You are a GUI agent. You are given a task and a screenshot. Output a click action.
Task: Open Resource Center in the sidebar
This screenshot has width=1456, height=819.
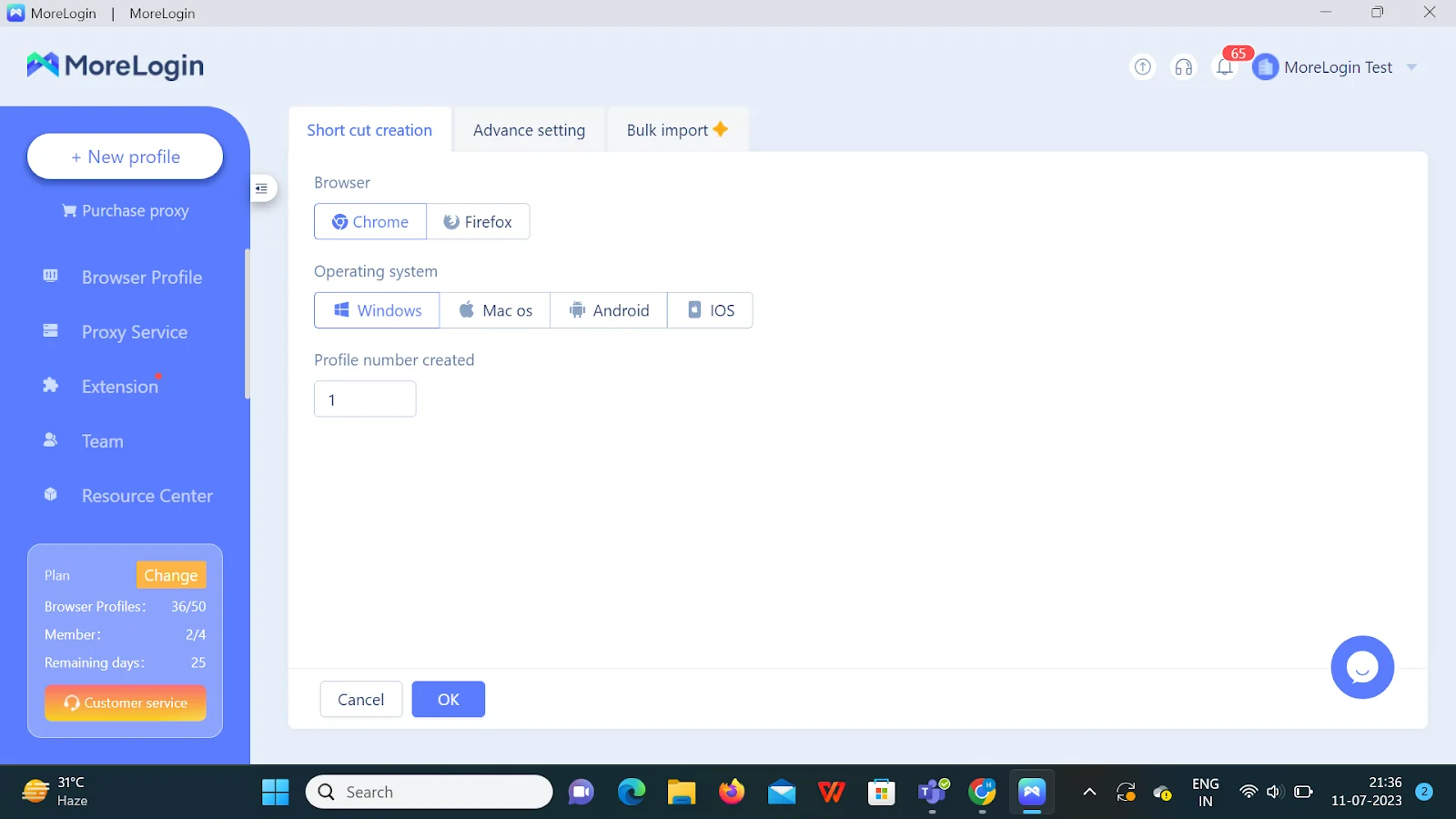click(147, 496)
